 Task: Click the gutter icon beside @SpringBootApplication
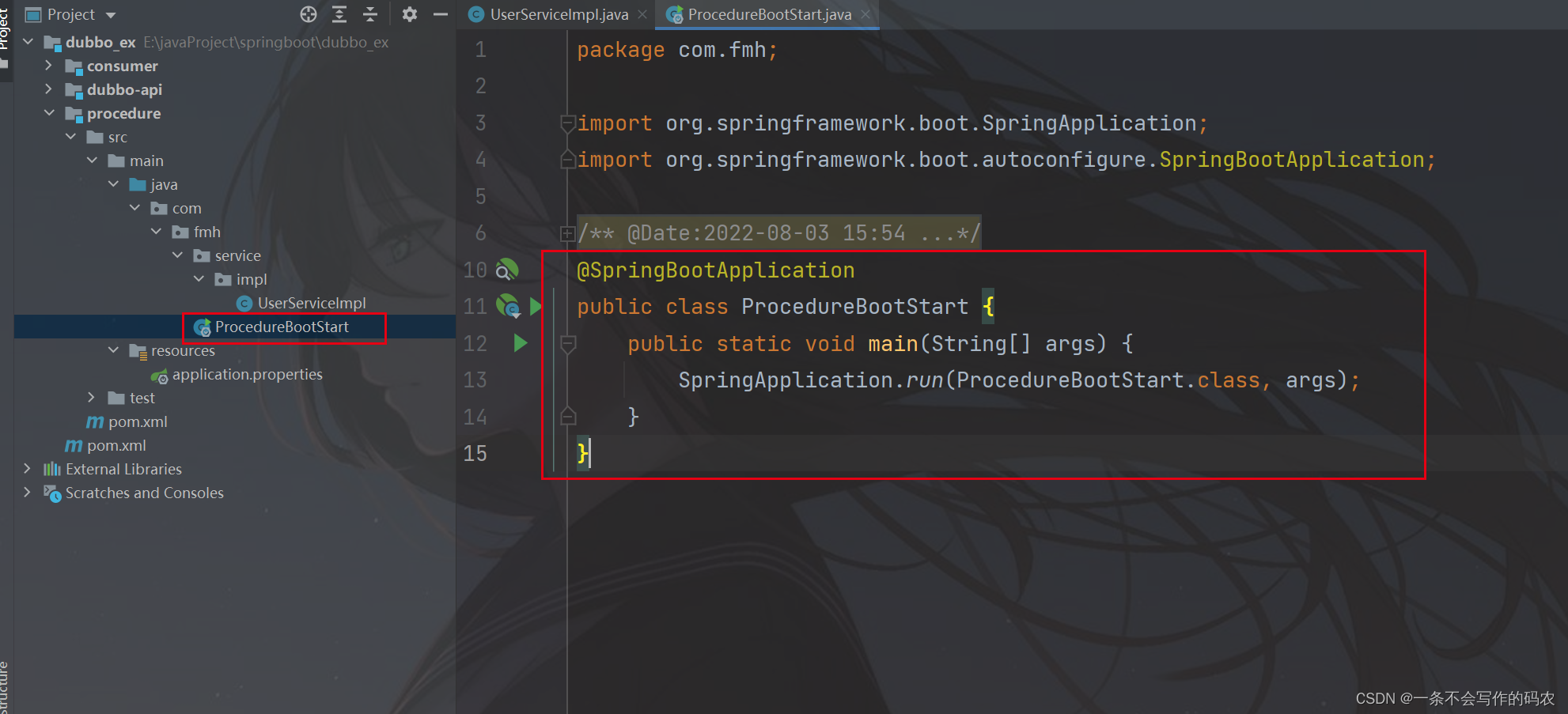[x=506, y=270]
